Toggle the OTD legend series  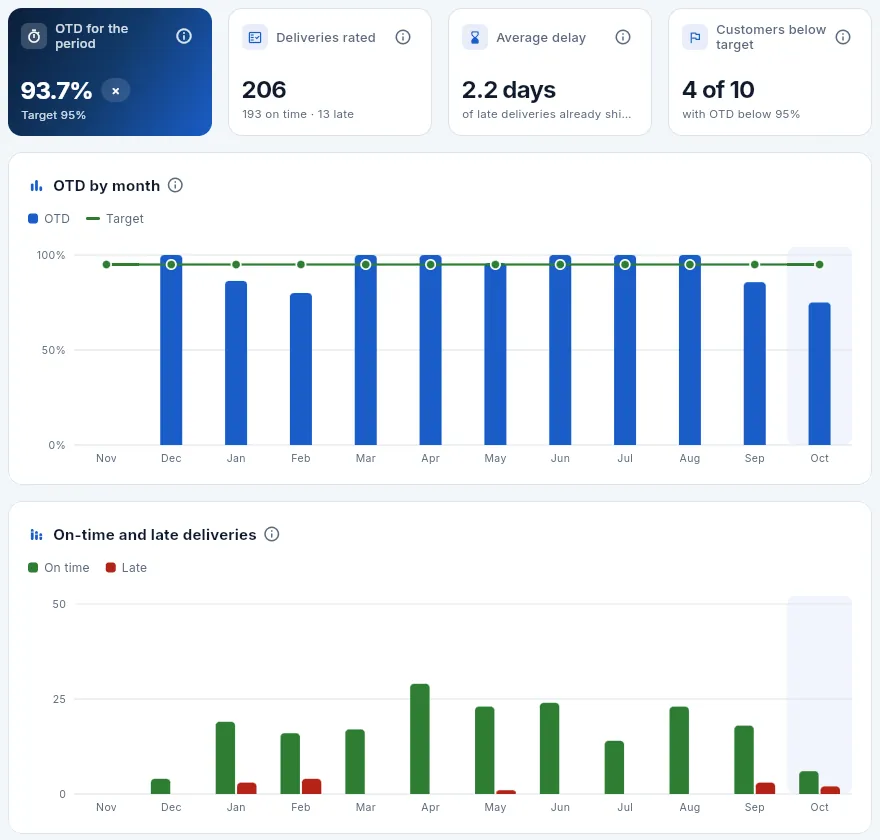click(x=49, y=219)
